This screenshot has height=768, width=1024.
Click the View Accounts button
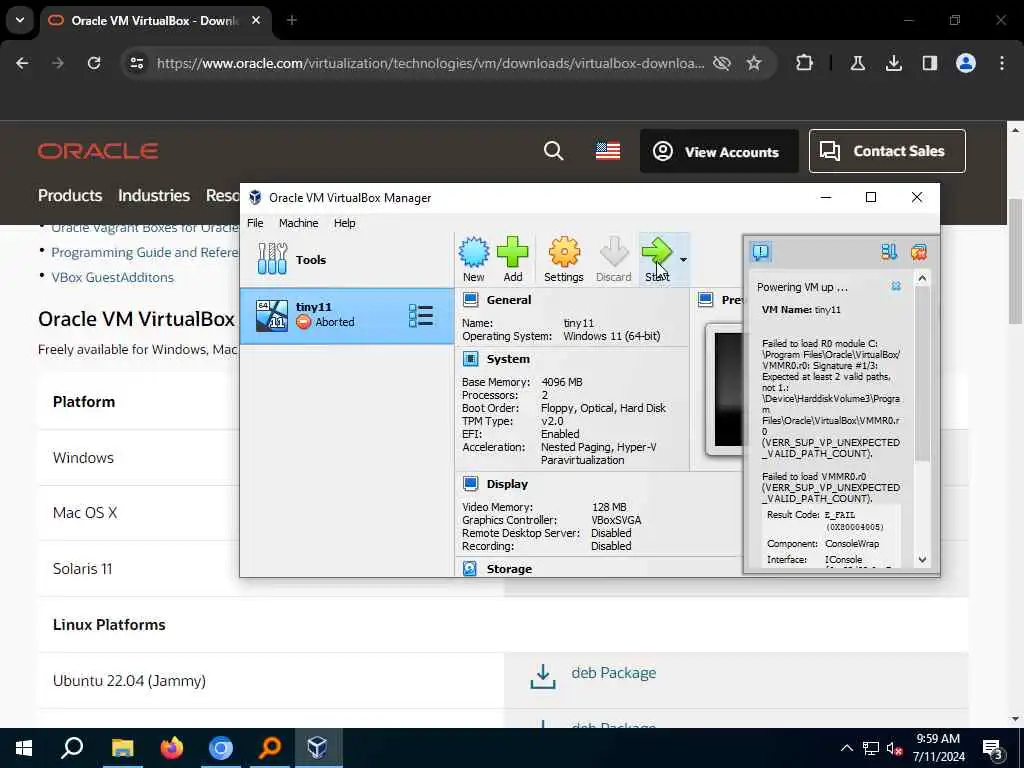coord(719,151)
